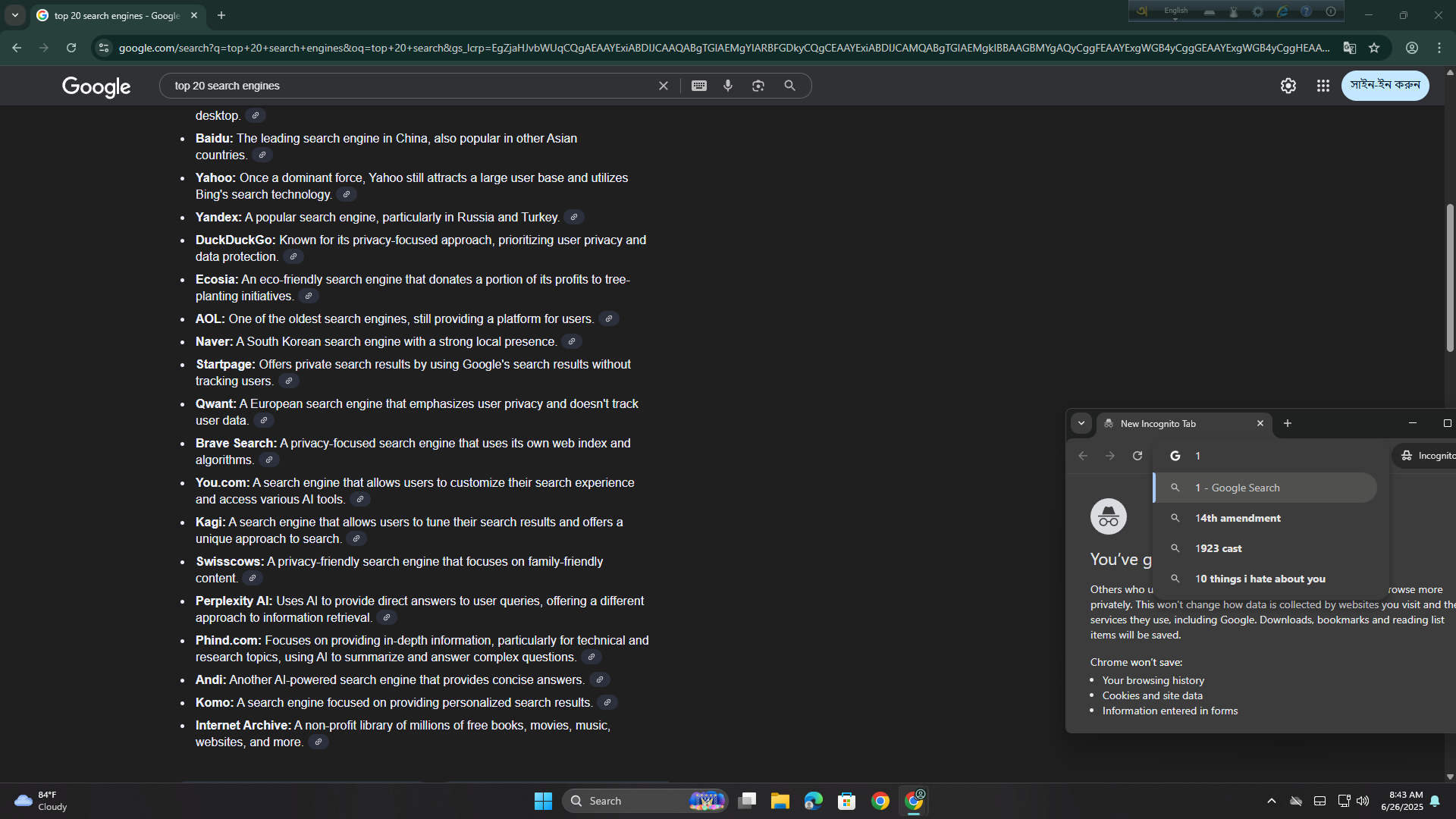Reload the incognito window page

(1137, 456)
